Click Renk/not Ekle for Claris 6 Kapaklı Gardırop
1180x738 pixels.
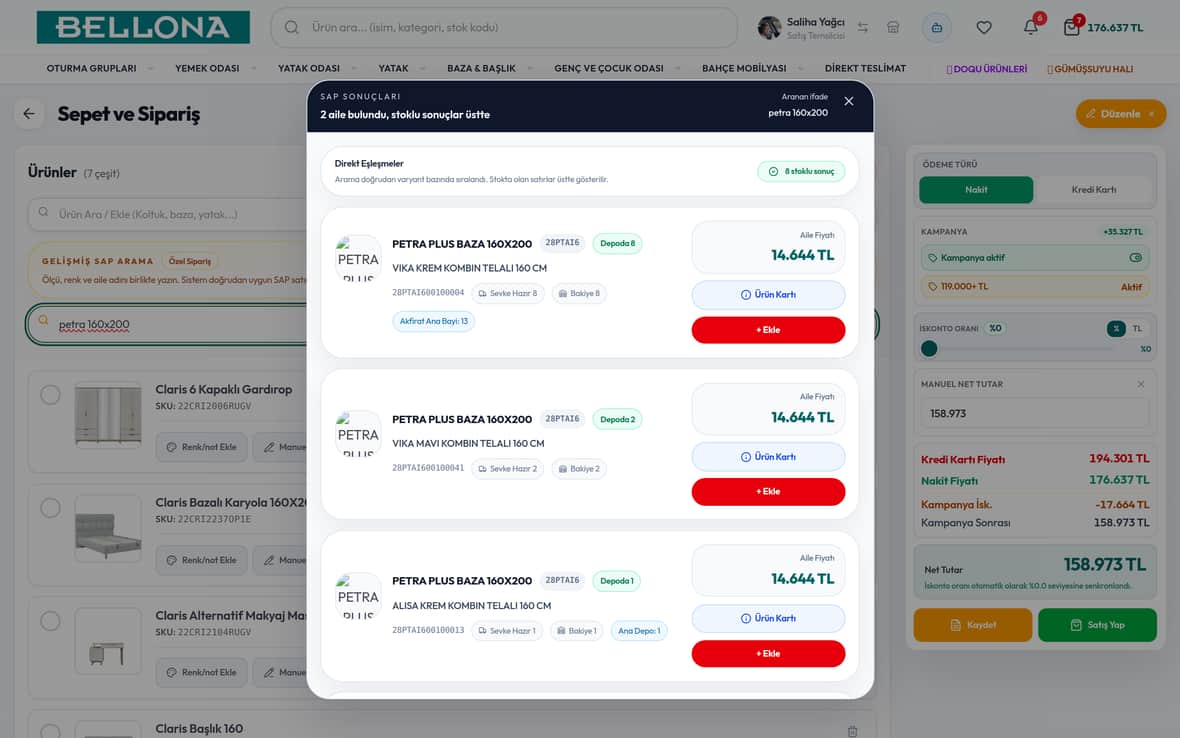point(201,447)
